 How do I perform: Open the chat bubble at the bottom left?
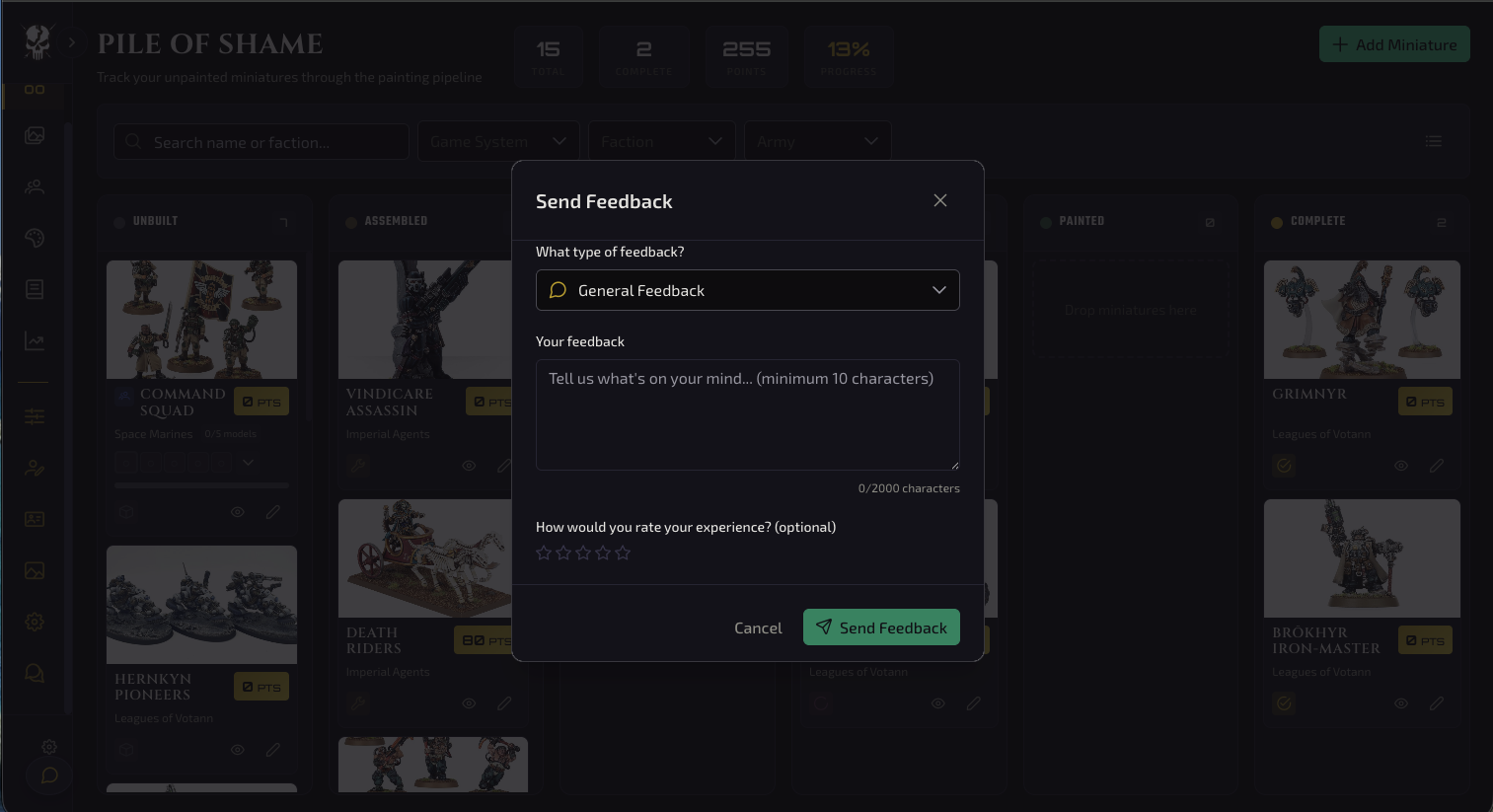coord(48,775)
